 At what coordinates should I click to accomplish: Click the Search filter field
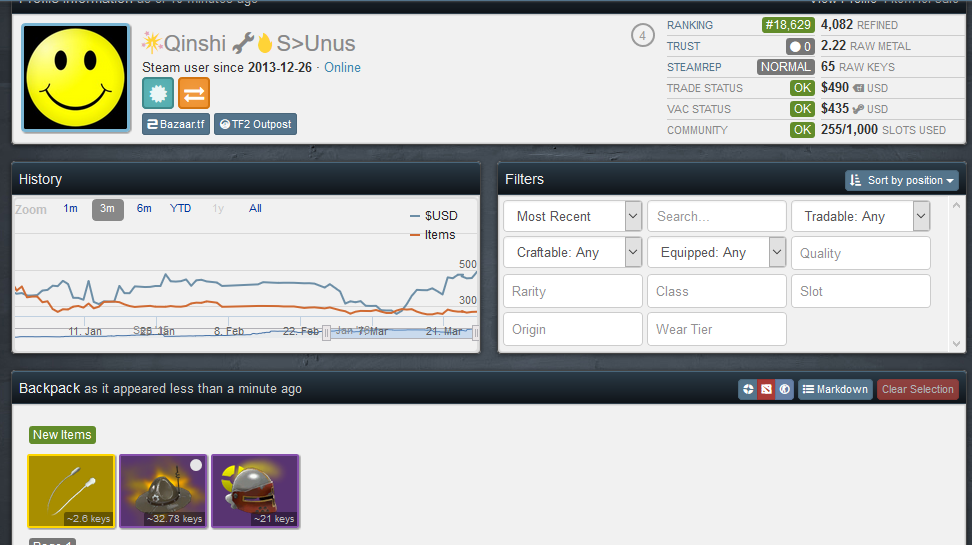(x=717, y=216)
